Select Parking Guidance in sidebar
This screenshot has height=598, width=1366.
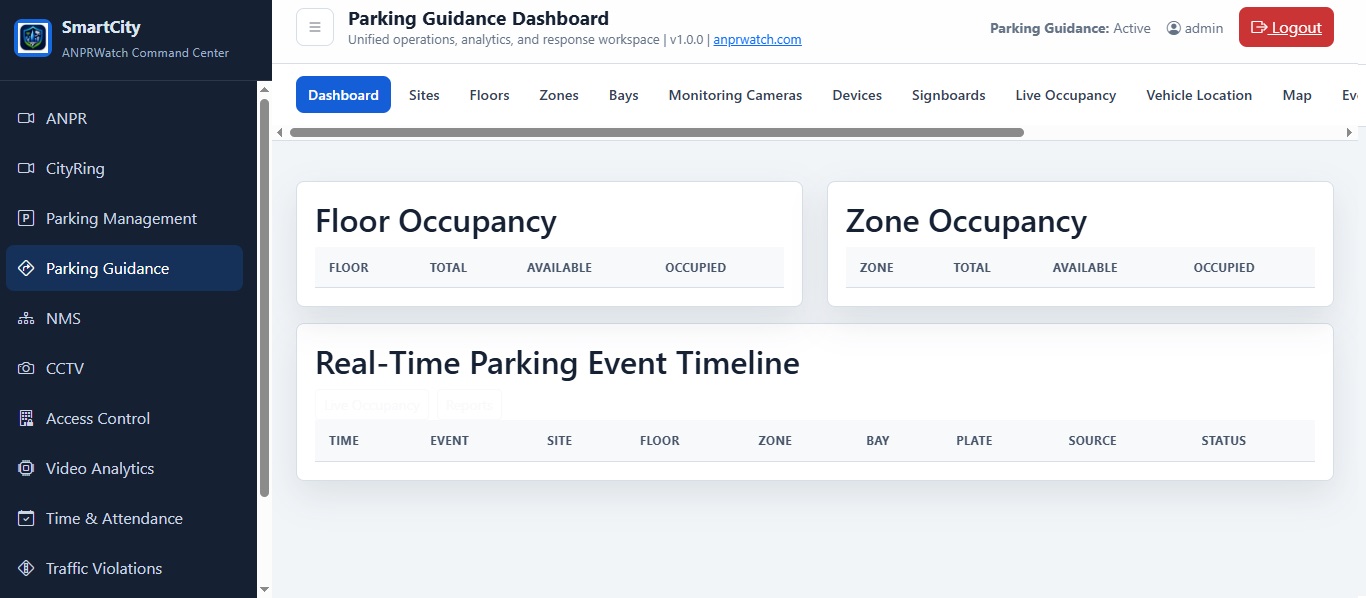(x=124, y=268)
